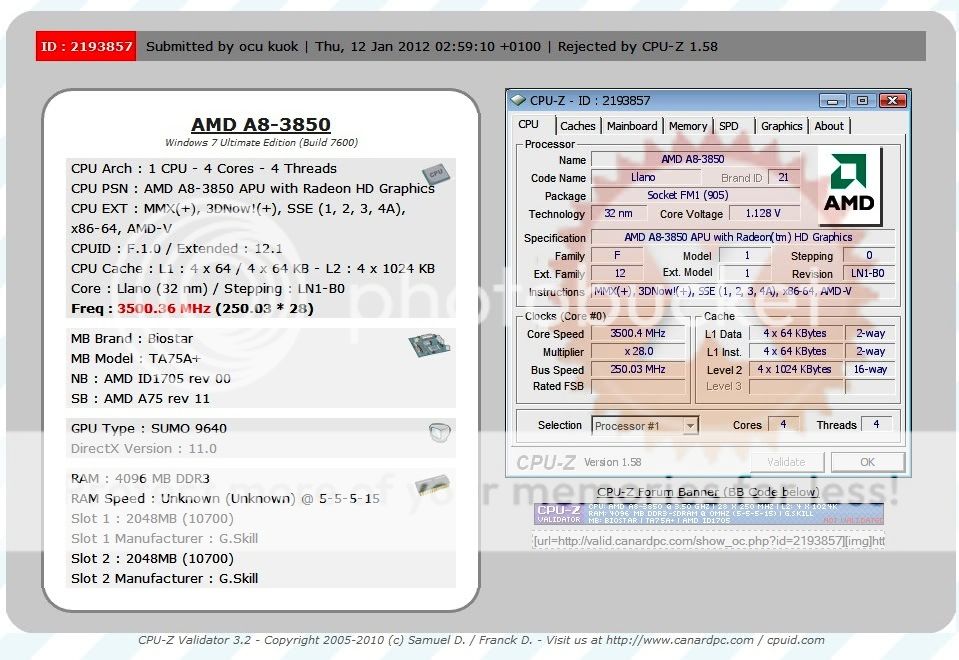Click the Validator copyright footer text
959x660 pixels.
tap(481, 640)
